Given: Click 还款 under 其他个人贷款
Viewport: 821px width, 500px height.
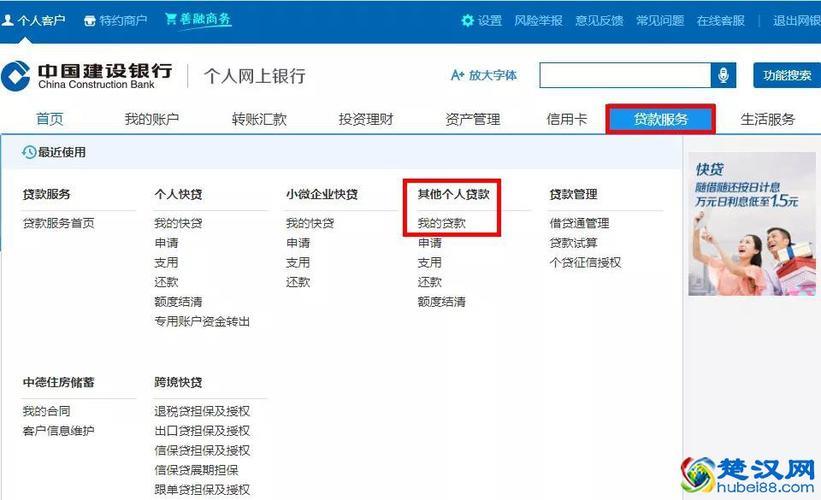Looking at the screenshot, I should point(429,282).
